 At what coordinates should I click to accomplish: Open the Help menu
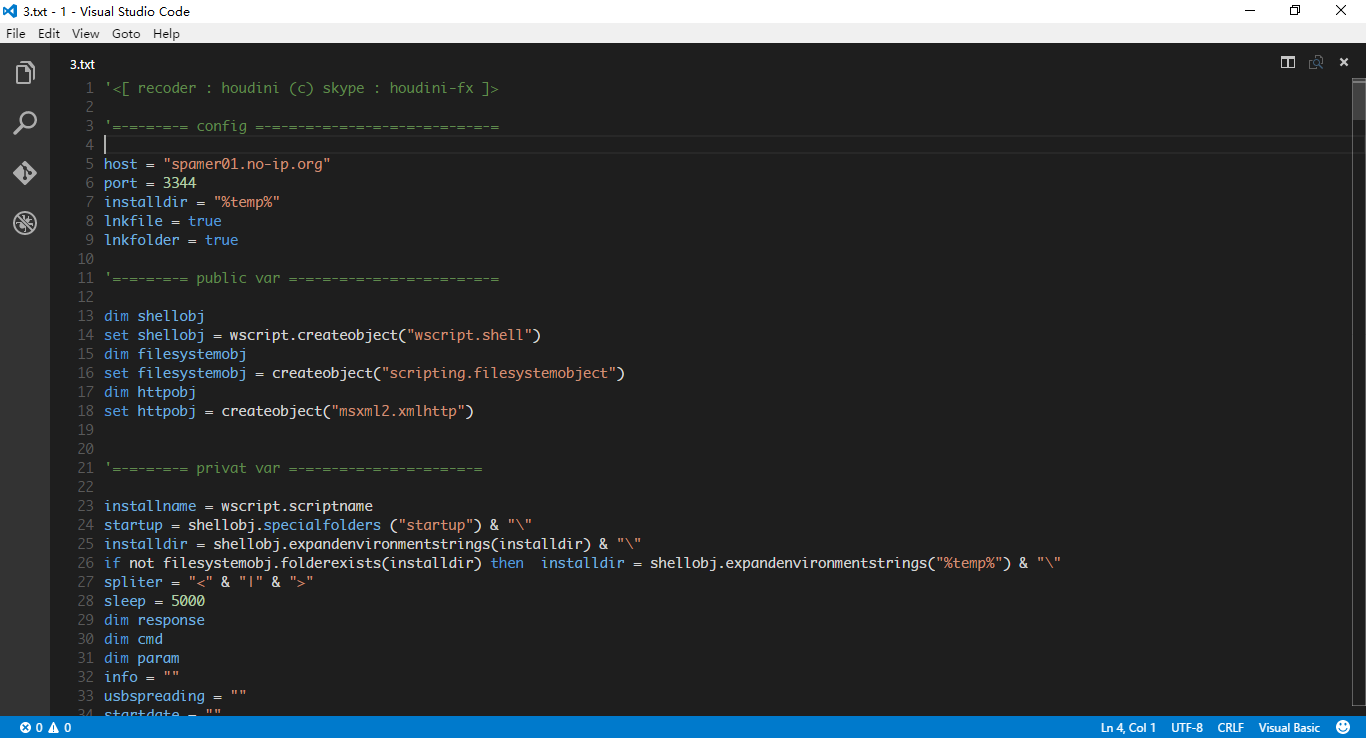(x=166, y=33)
